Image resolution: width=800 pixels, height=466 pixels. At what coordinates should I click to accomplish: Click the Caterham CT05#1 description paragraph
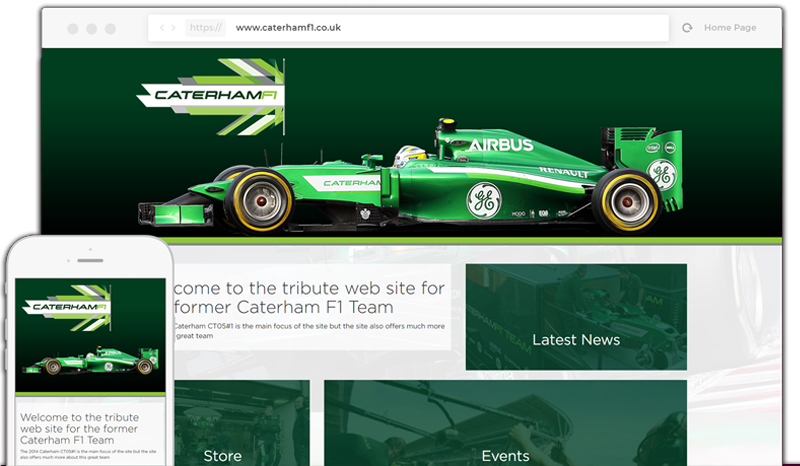tap(309, 331)
